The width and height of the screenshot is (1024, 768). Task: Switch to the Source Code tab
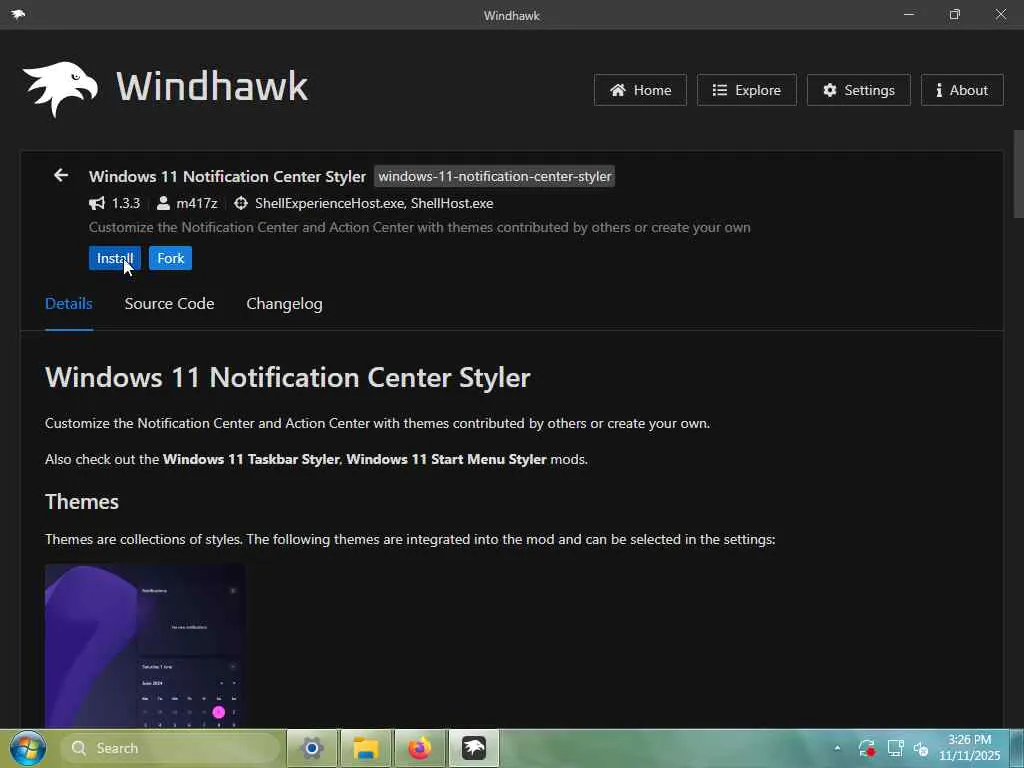[x=169, y=304]
